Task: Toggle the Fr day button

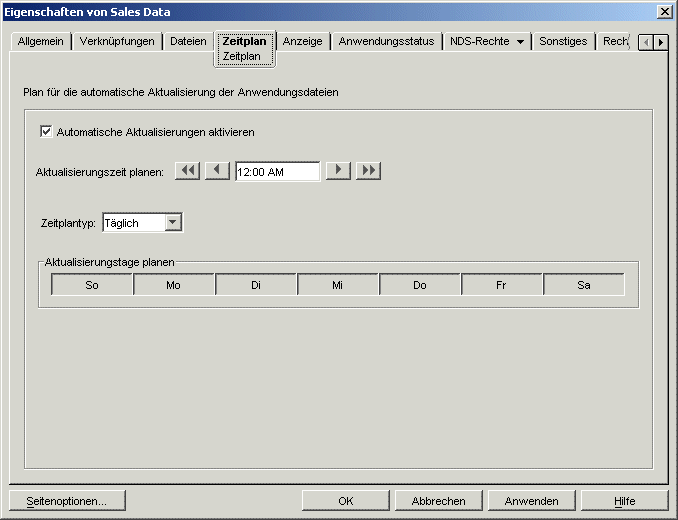Action: click(502, 284)
